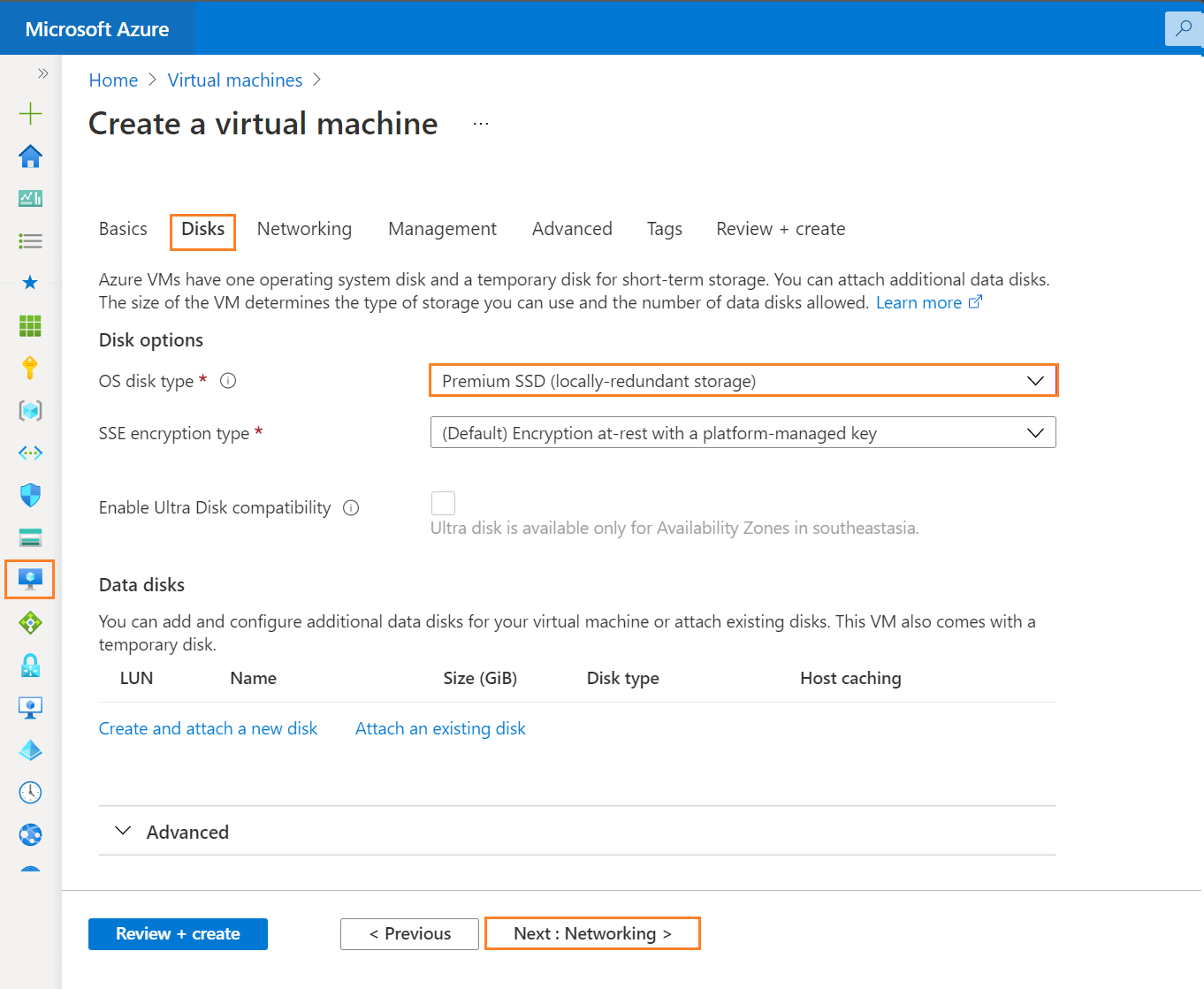Viewport: 1204px width, 989px height.
Task: Expand the left sidebar with double chevron
Action: click(x=42, y=73)
